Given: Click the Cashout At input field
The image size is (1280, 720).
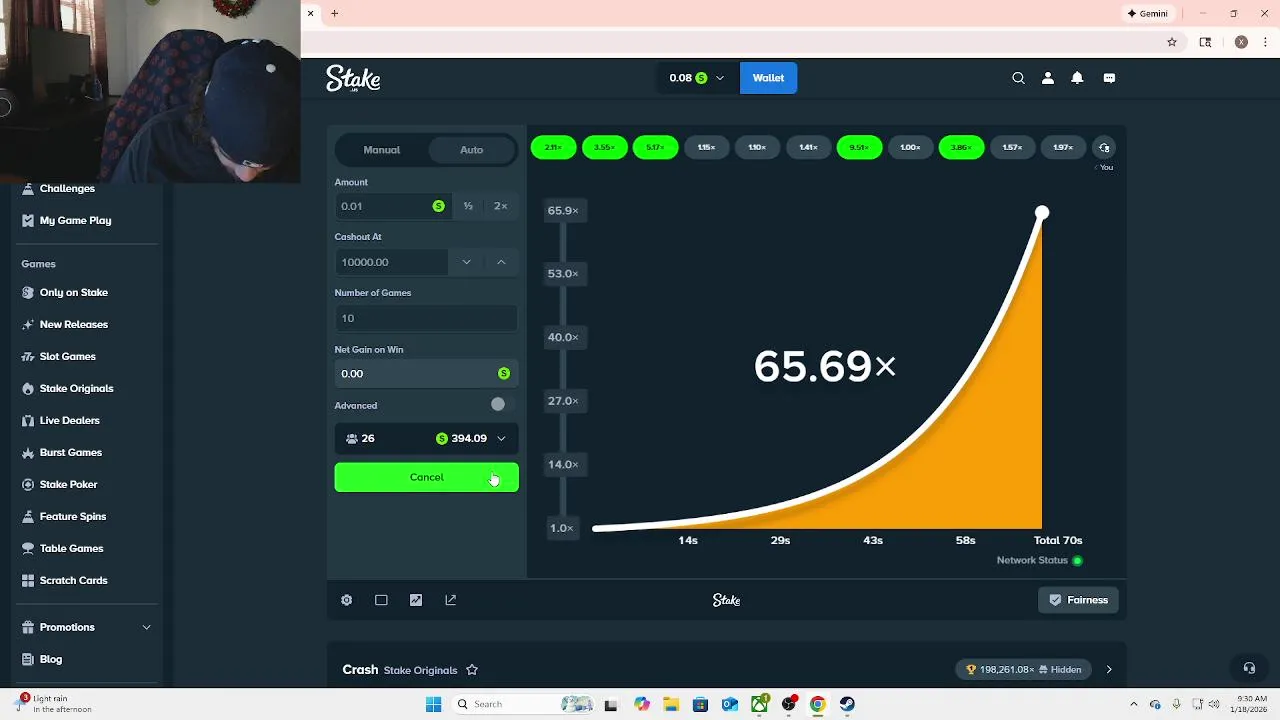Looking at the screenshot, I should pos(391,262).
